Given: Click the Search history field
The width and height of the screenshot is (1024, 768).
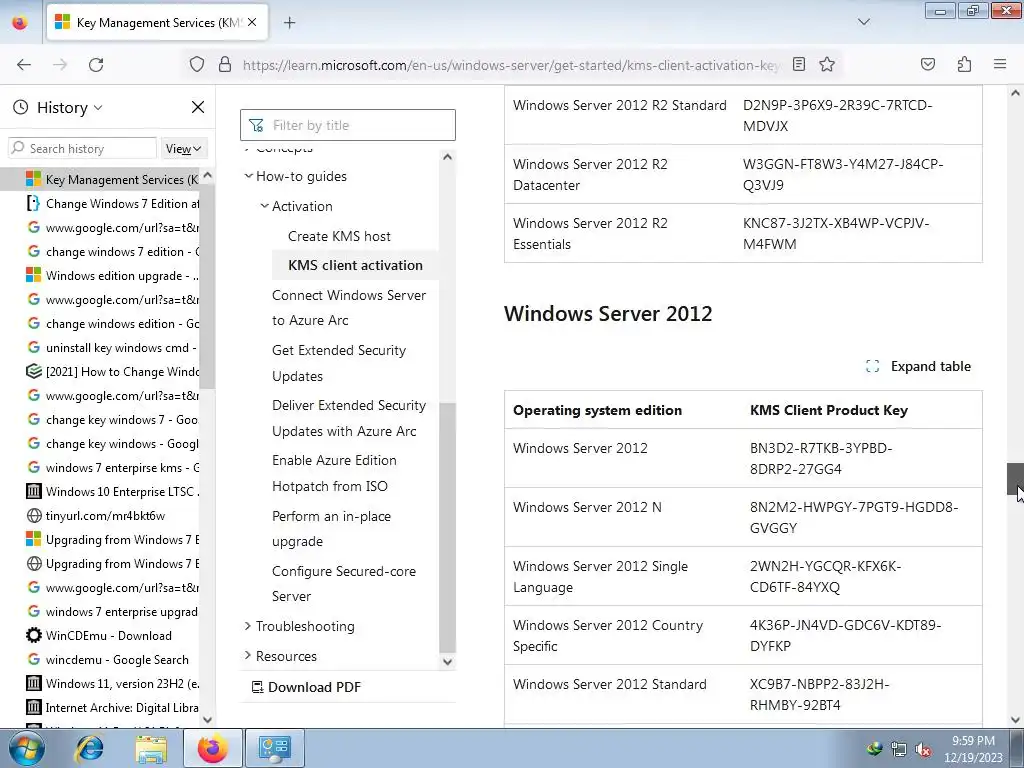Looking at the screenshot, I should [x=82, y=148].
